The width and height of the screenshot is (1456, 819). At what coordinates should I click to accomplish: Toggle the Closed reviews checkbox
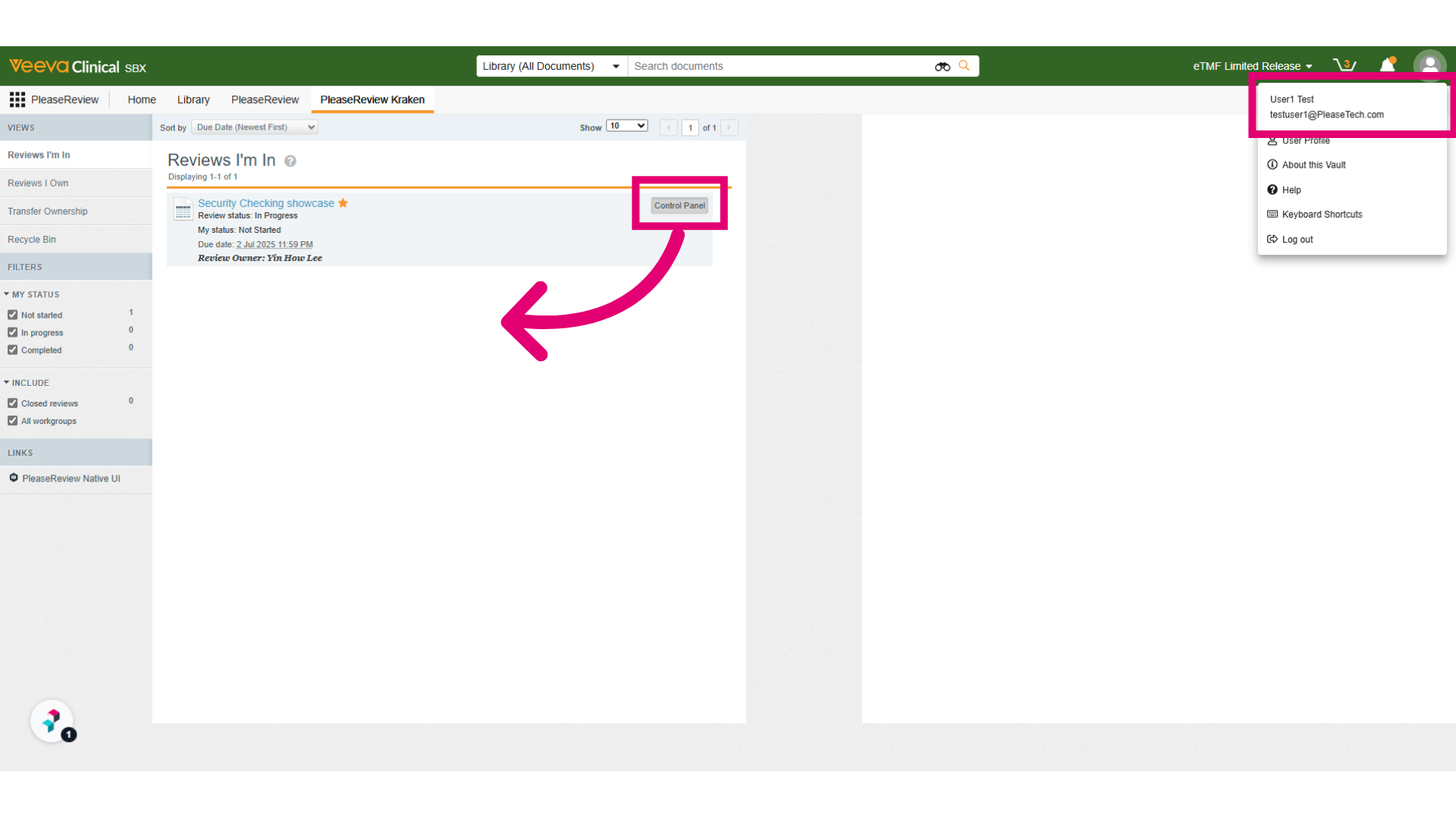coord(13,403)
